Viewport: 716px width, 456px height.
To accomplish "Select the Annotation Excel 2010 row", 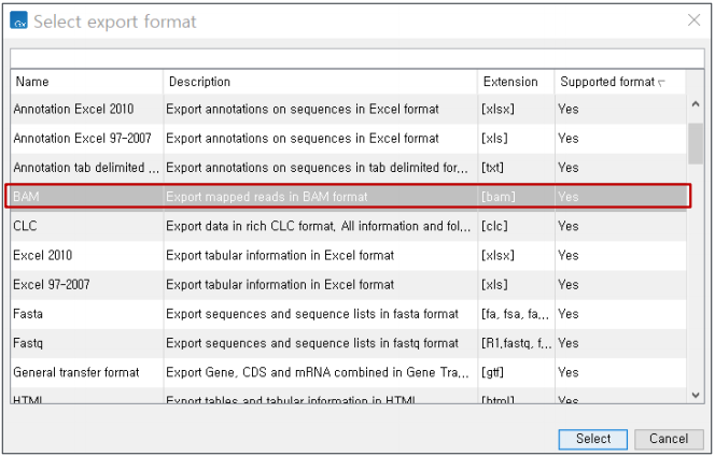I will coord(86,109).
